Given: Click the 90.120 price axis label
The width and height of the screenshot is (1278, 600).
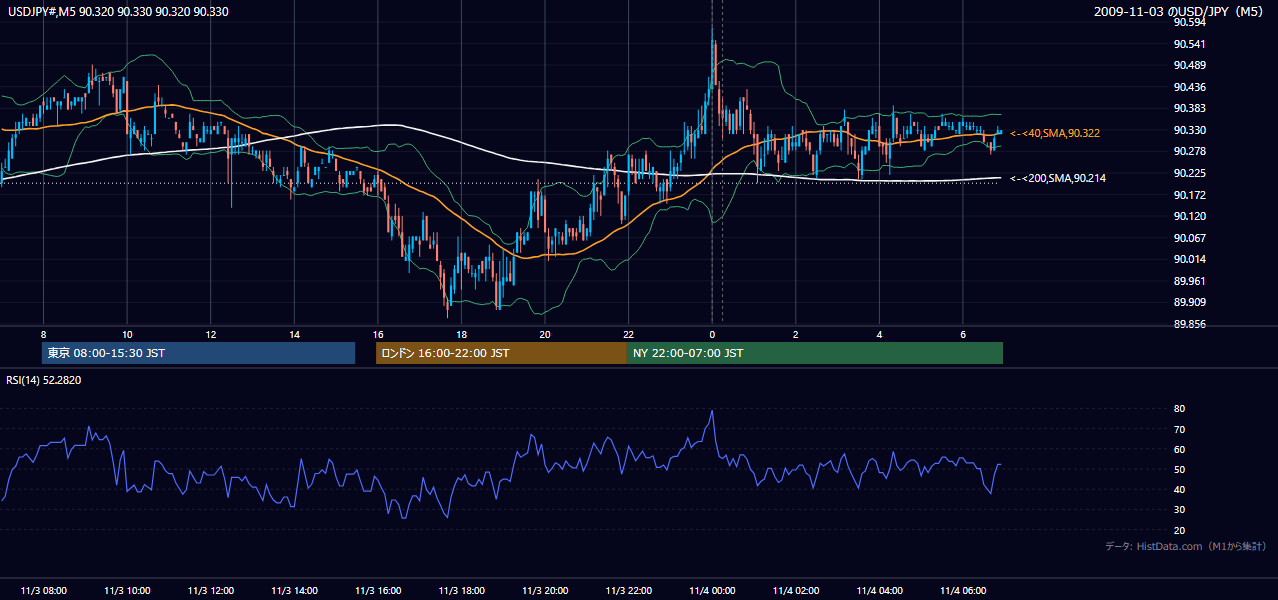Looking at the screenshot, I should pyautogui.click(x=1189, y=216).
